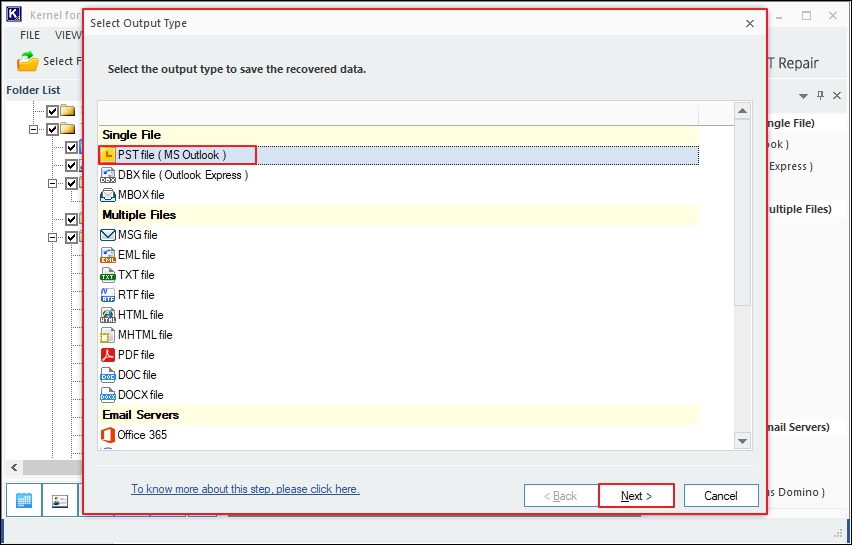Select the MBOX file output type
The height and width of the screenshot is (545, 852).
coord(398,195)
